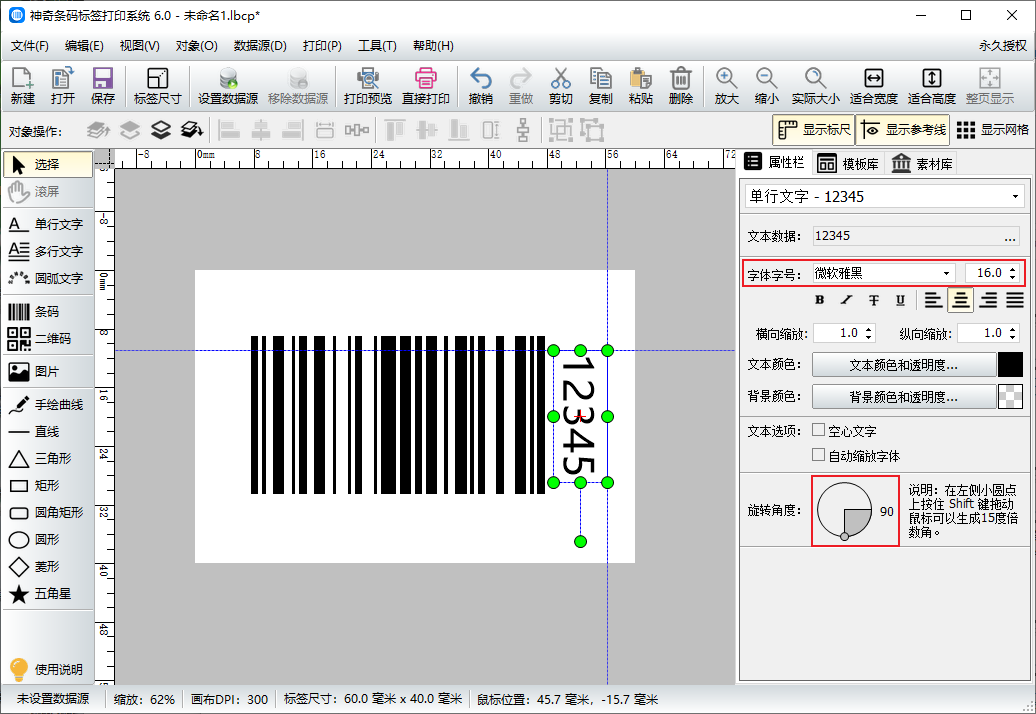Click the 适合高度 fit height icon
This screenshot has width=1036, height=714.
[932, 86]
